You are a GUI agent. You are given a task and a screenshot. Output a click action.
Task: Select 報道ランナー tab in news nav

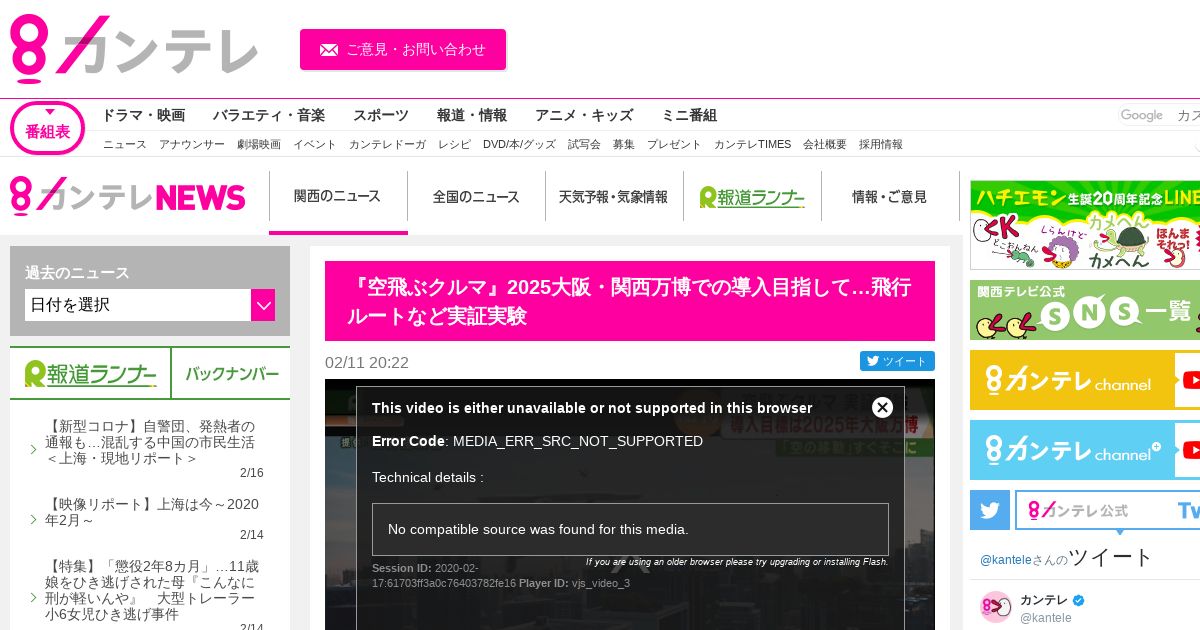(x=752, y=197)
